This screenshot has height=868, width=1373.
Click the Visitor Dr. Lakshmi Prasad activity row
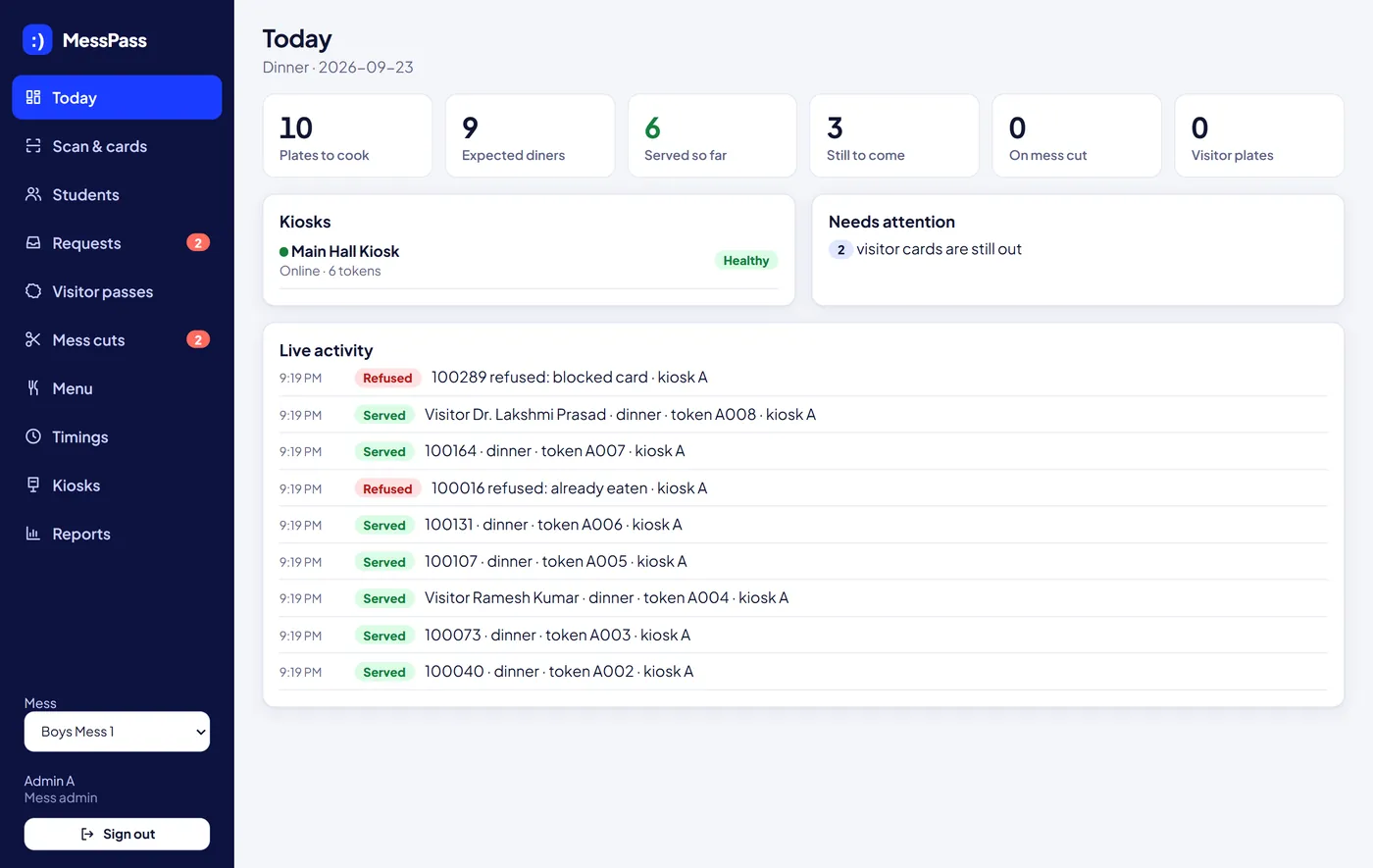(803, 415)
